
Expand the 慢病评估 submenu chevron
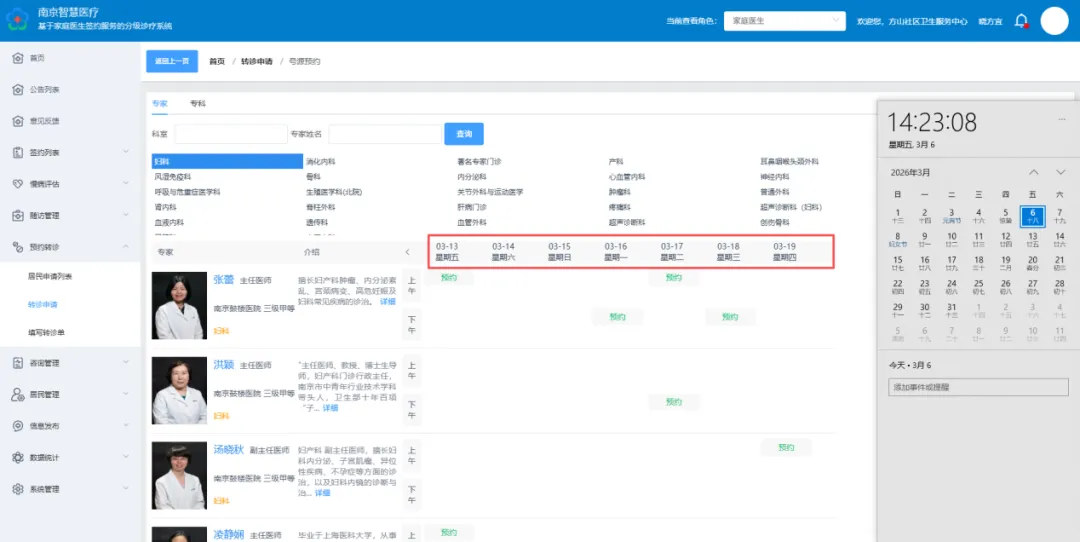[x=126, y=184]
